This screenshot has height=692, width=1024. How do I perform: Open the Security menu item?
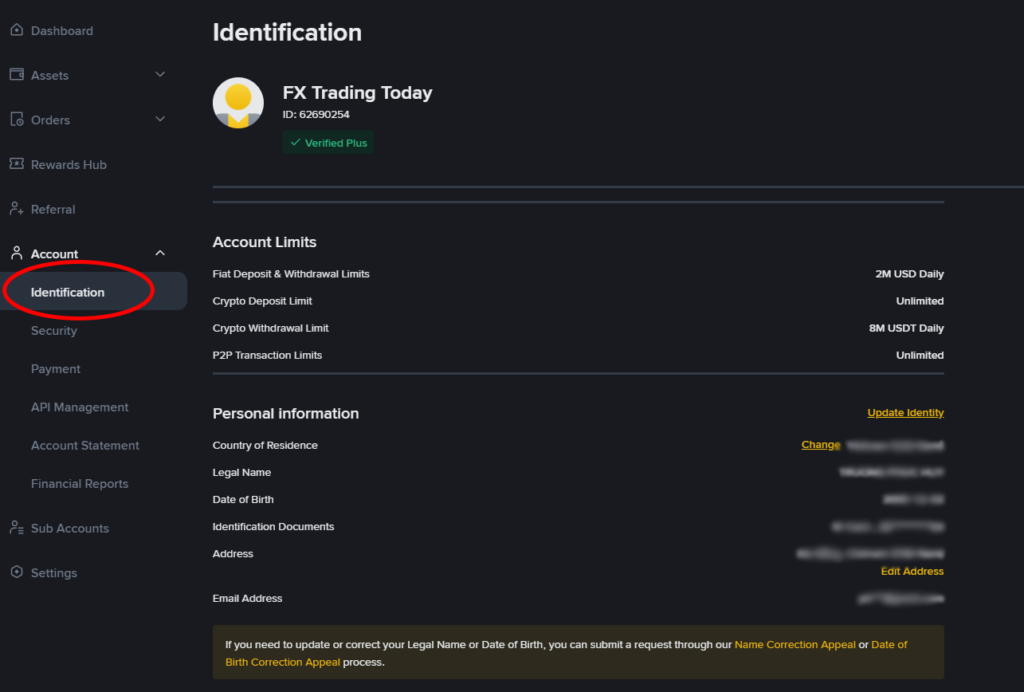54,331
